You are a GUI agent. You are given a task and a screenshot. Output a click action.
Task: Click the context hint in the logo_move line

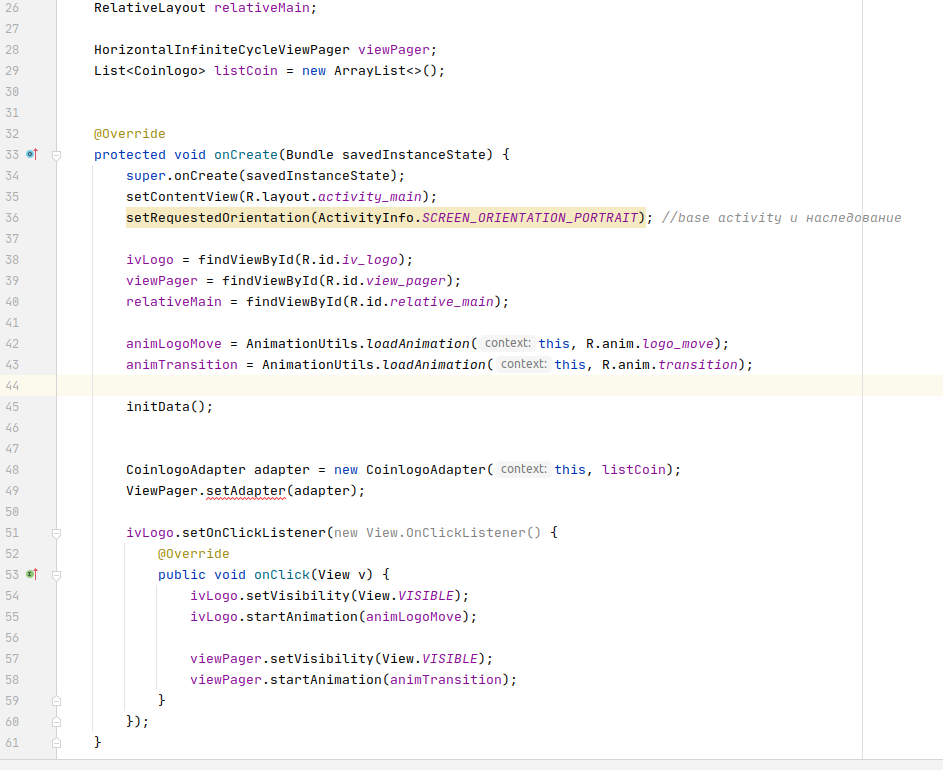508,343
